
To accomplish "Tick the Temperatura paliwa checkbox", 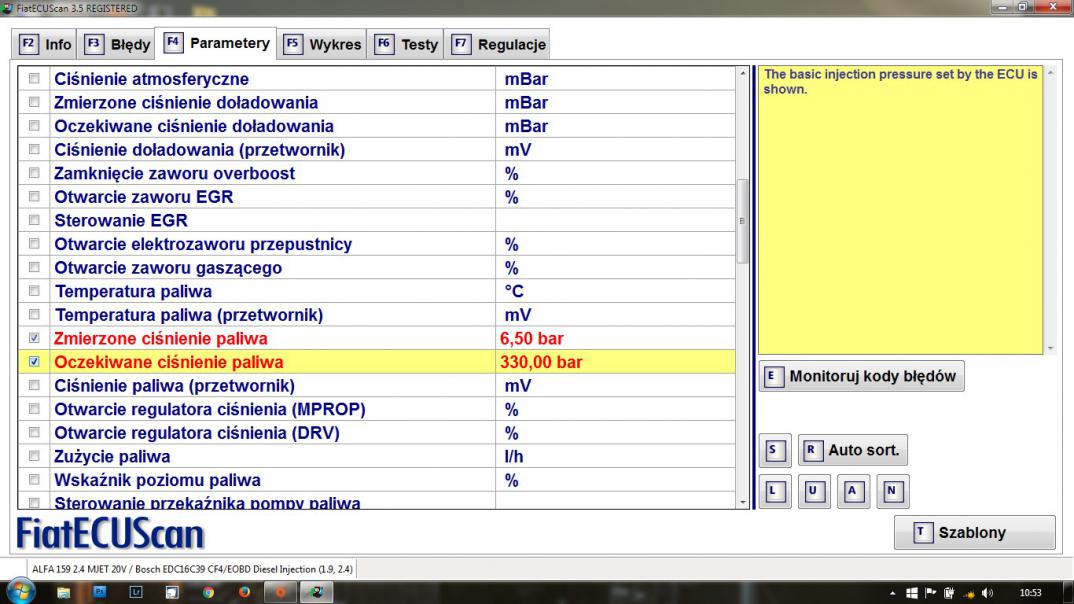I will 35,291.
